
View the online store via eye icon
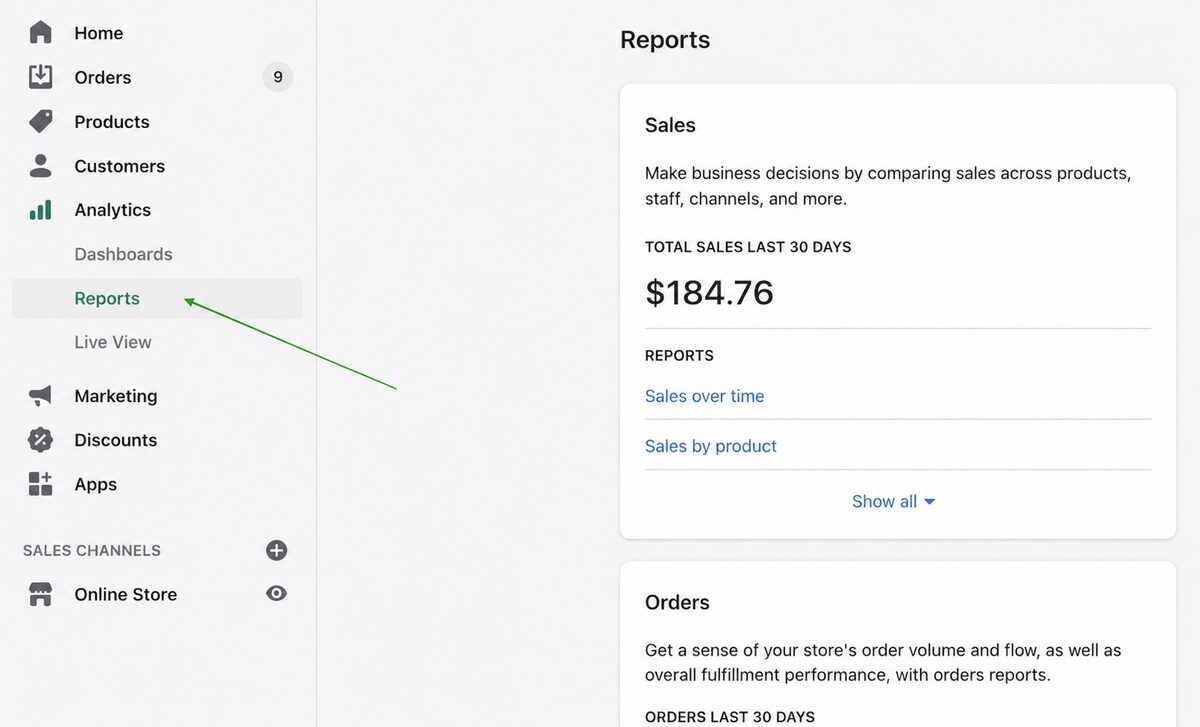pyautogui.click(x=277, y=594)
